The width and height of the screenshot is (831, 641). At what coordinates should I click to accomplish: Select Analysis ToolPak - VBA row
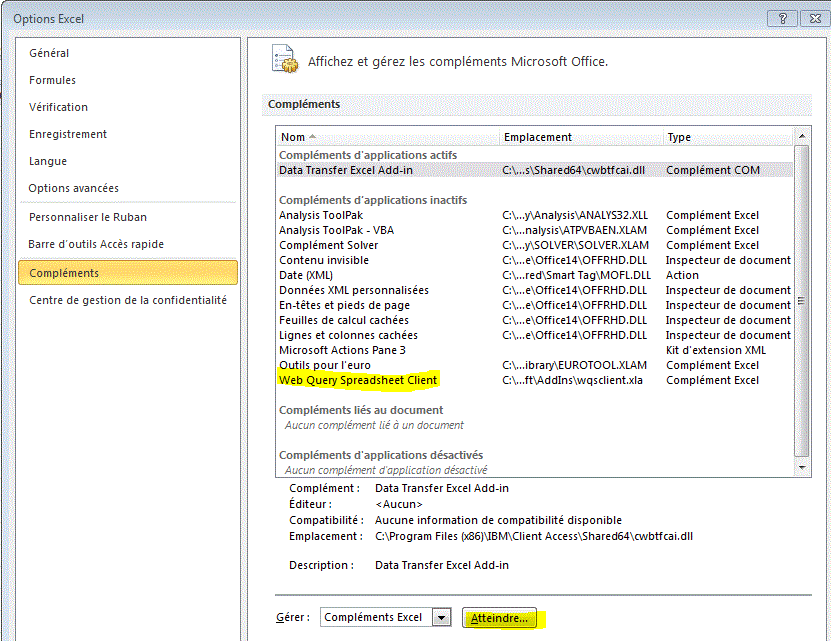coord(534,230)
